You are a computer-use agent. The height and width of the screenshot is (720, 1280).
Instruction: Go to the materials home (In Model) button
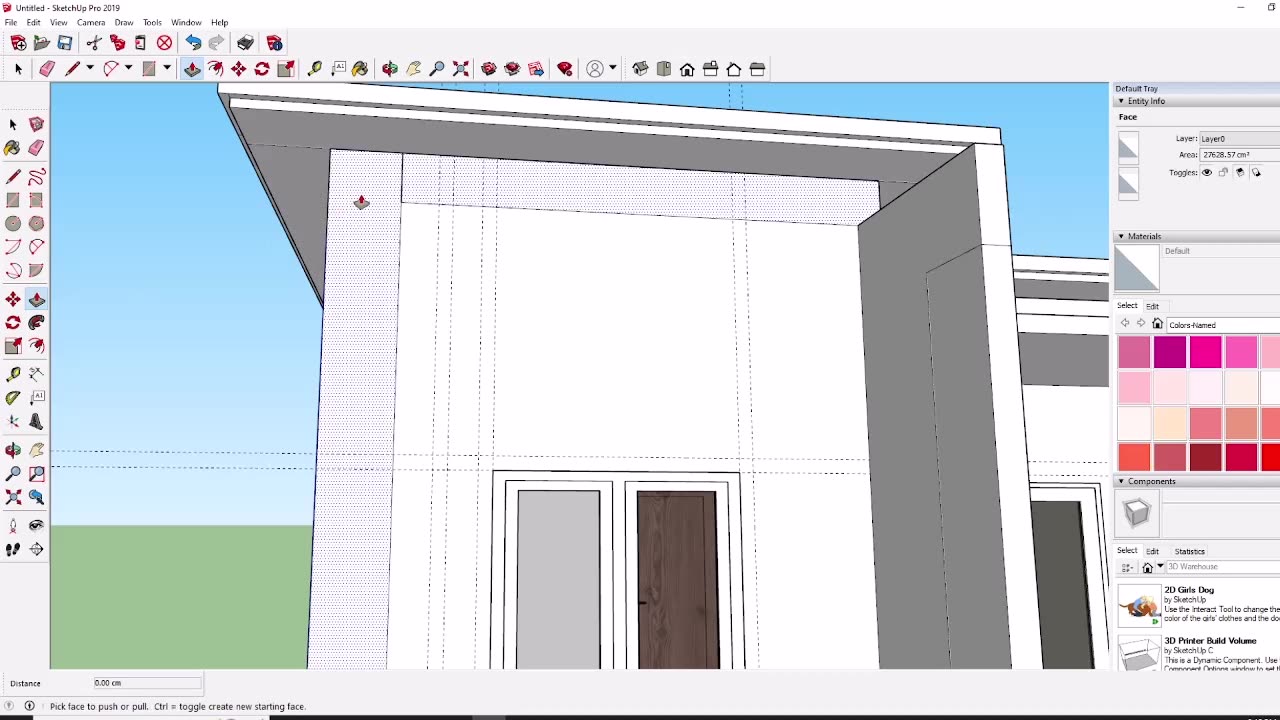point(1157,324)
